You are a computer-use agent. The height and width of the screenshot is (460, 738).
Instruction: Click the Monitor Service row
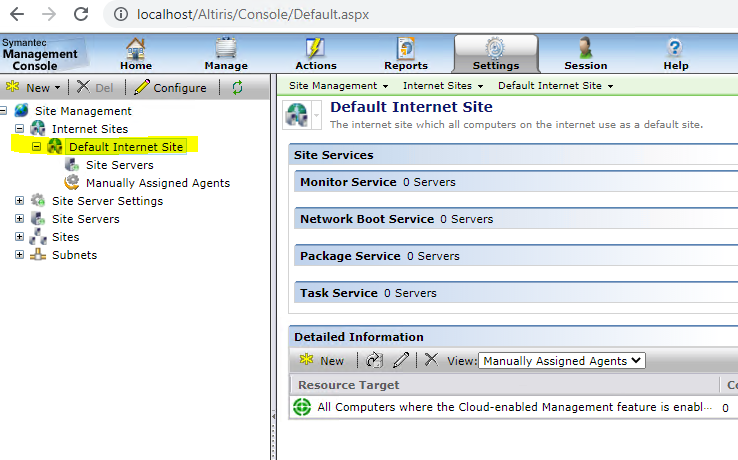(x=516, y=182)
